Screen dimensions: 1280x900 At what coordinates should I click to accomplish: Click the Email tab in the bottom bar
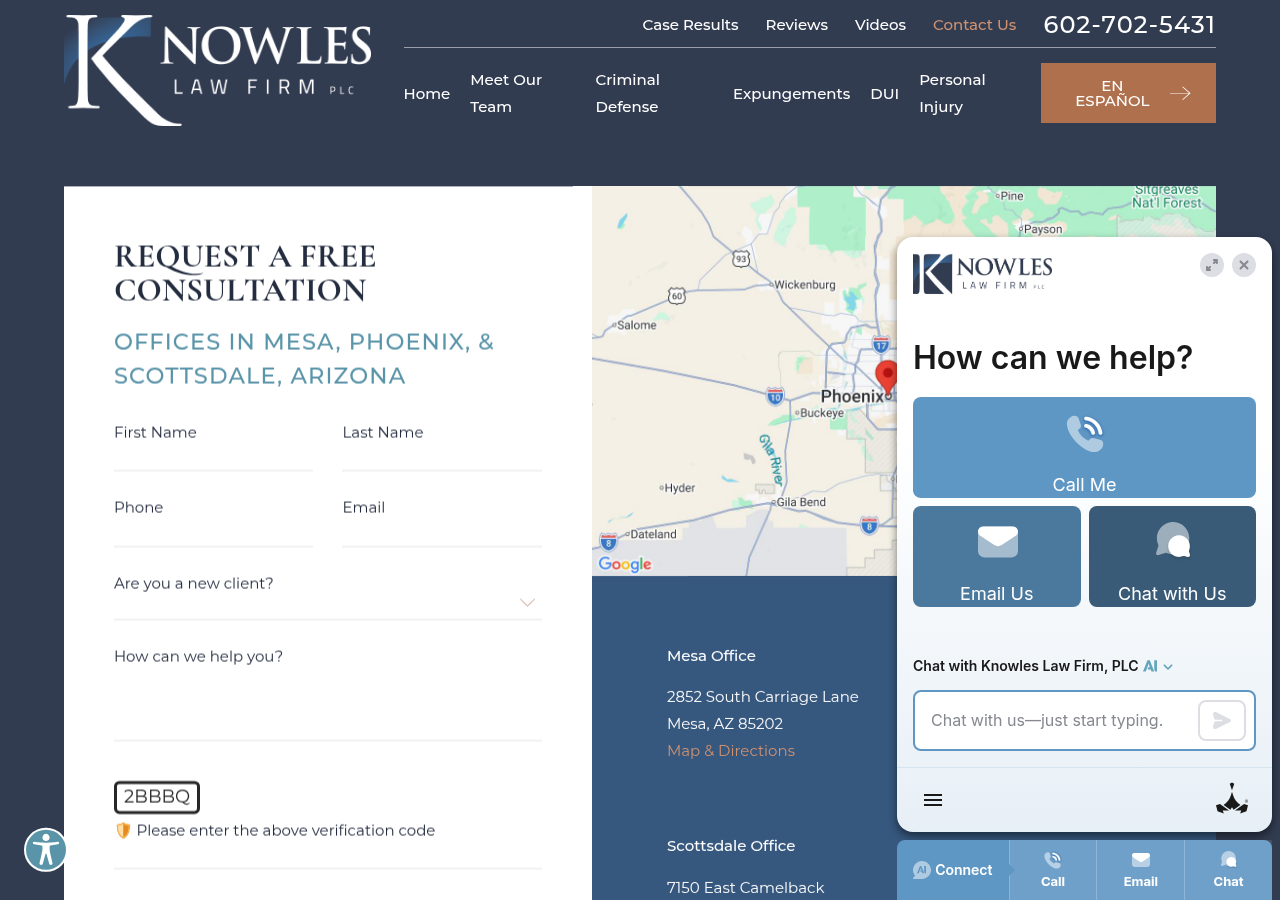tap(1141, 870)
